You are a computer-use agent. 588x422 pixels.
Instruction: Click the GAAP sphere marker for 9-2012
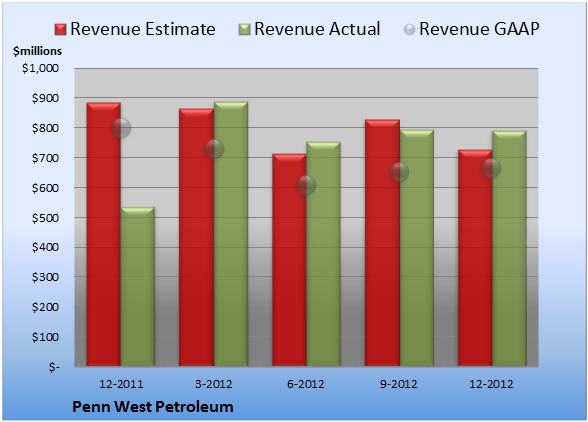[x=399, y=172]
